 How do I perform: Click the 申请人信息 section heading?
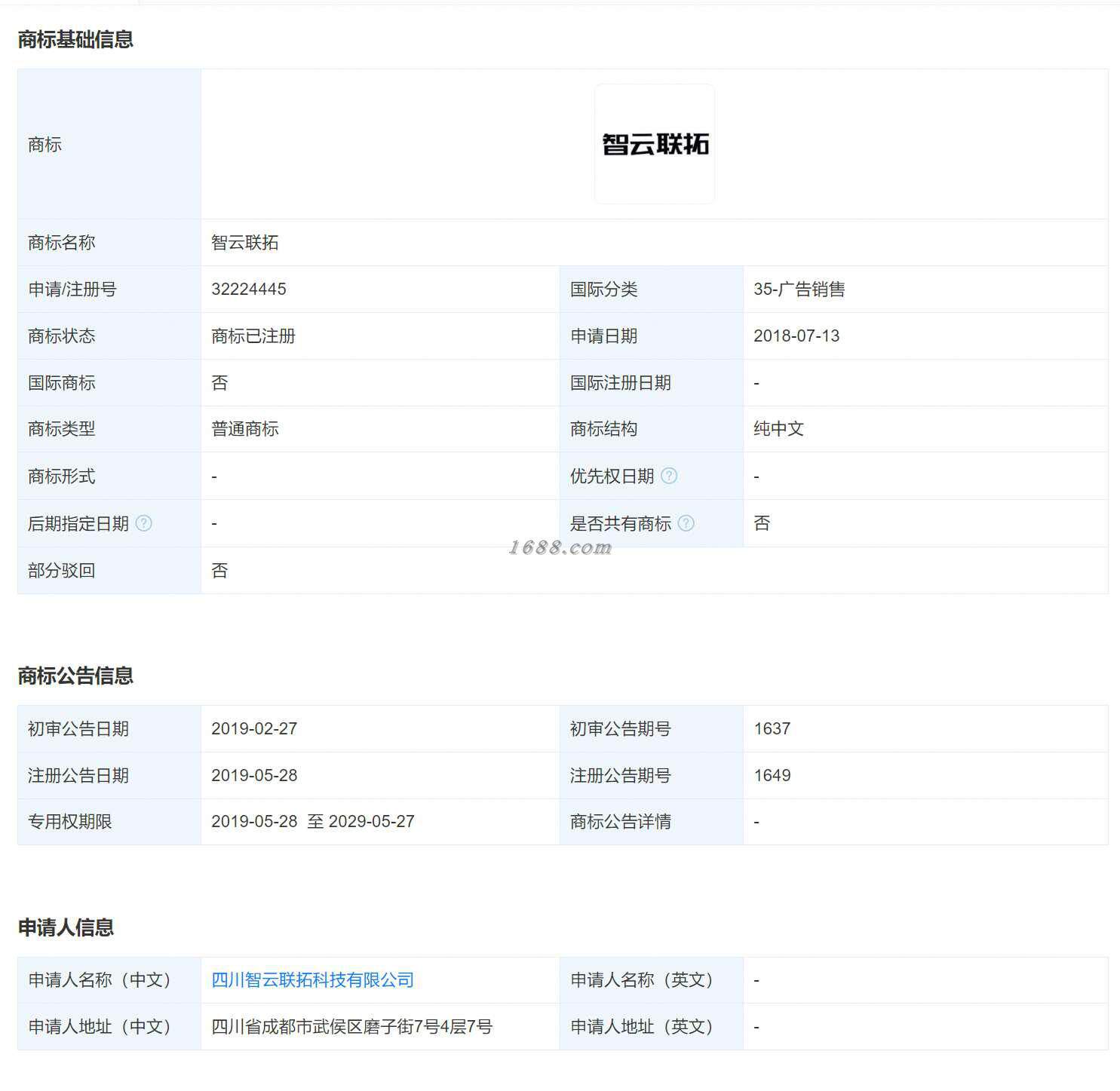point(66,927)
